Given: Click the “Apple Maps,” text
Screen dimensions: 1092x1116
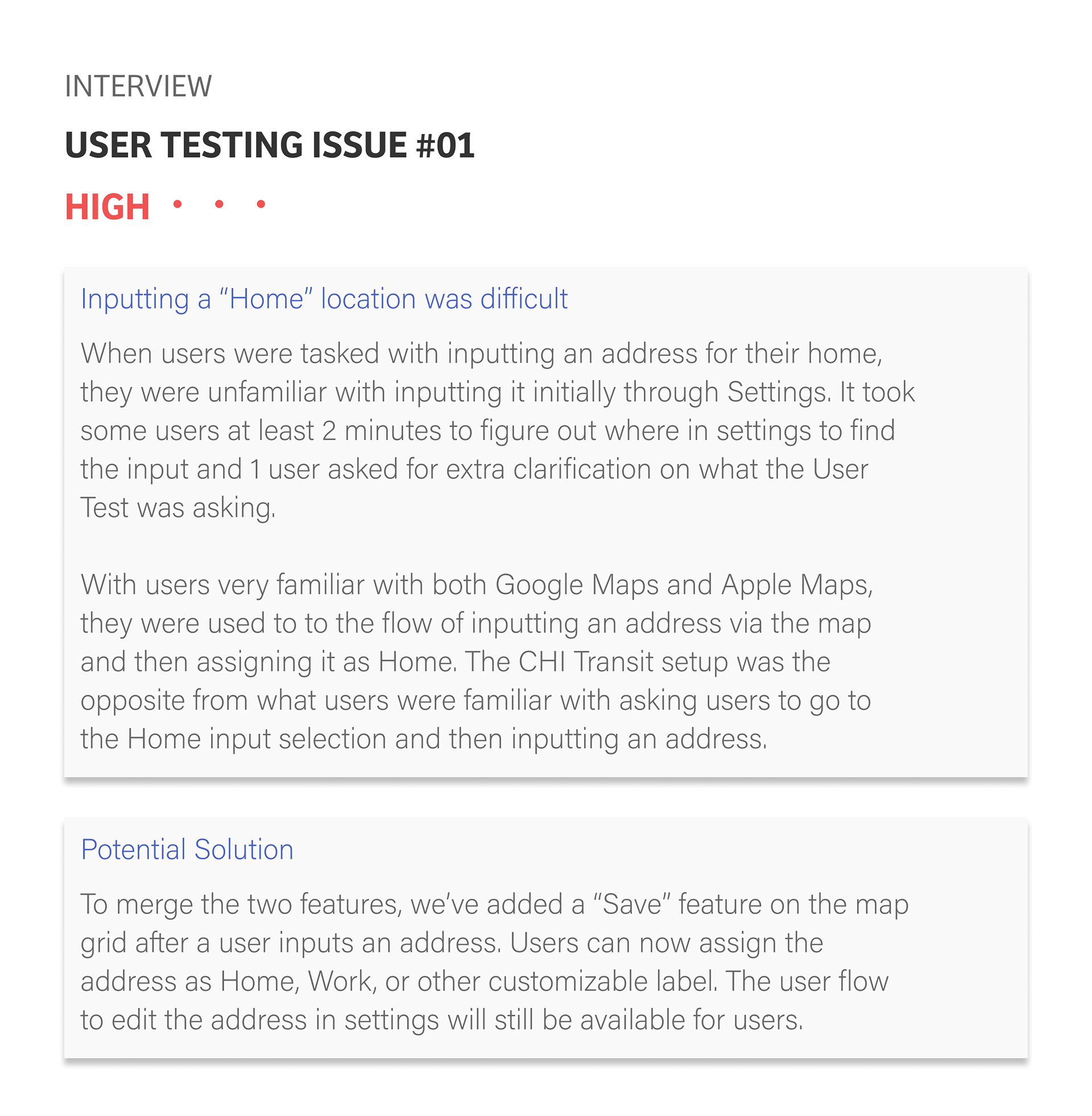Looking at the screenshot, I should [797, 585].
